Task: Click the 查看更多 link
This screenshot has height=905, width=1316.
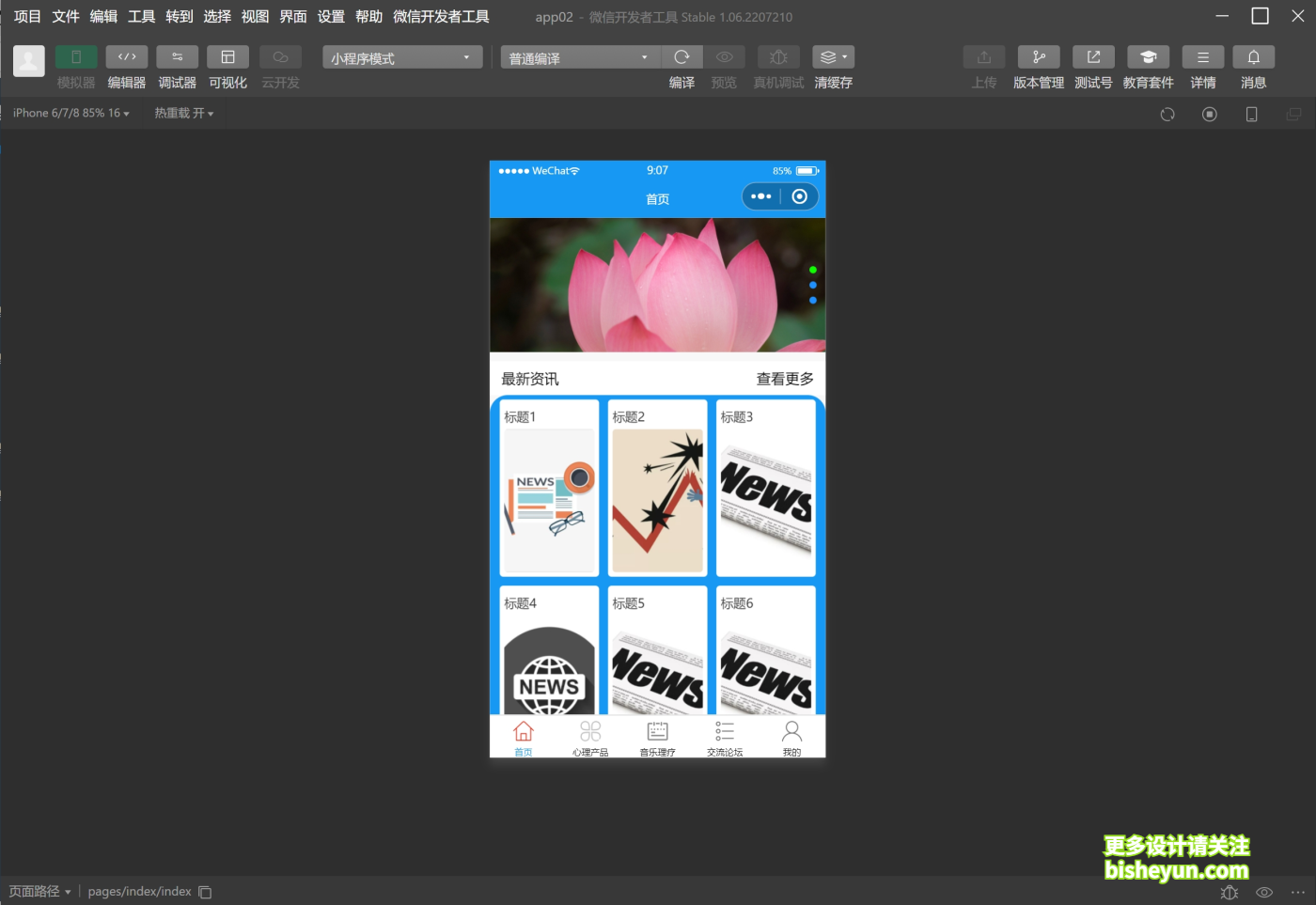Action: [x=785, y=379]
